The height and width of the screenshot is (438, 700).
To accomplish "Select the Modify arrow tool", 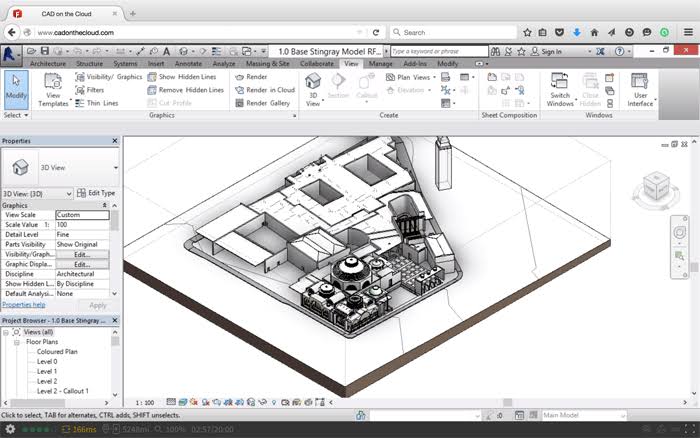I will pos(17,90).
